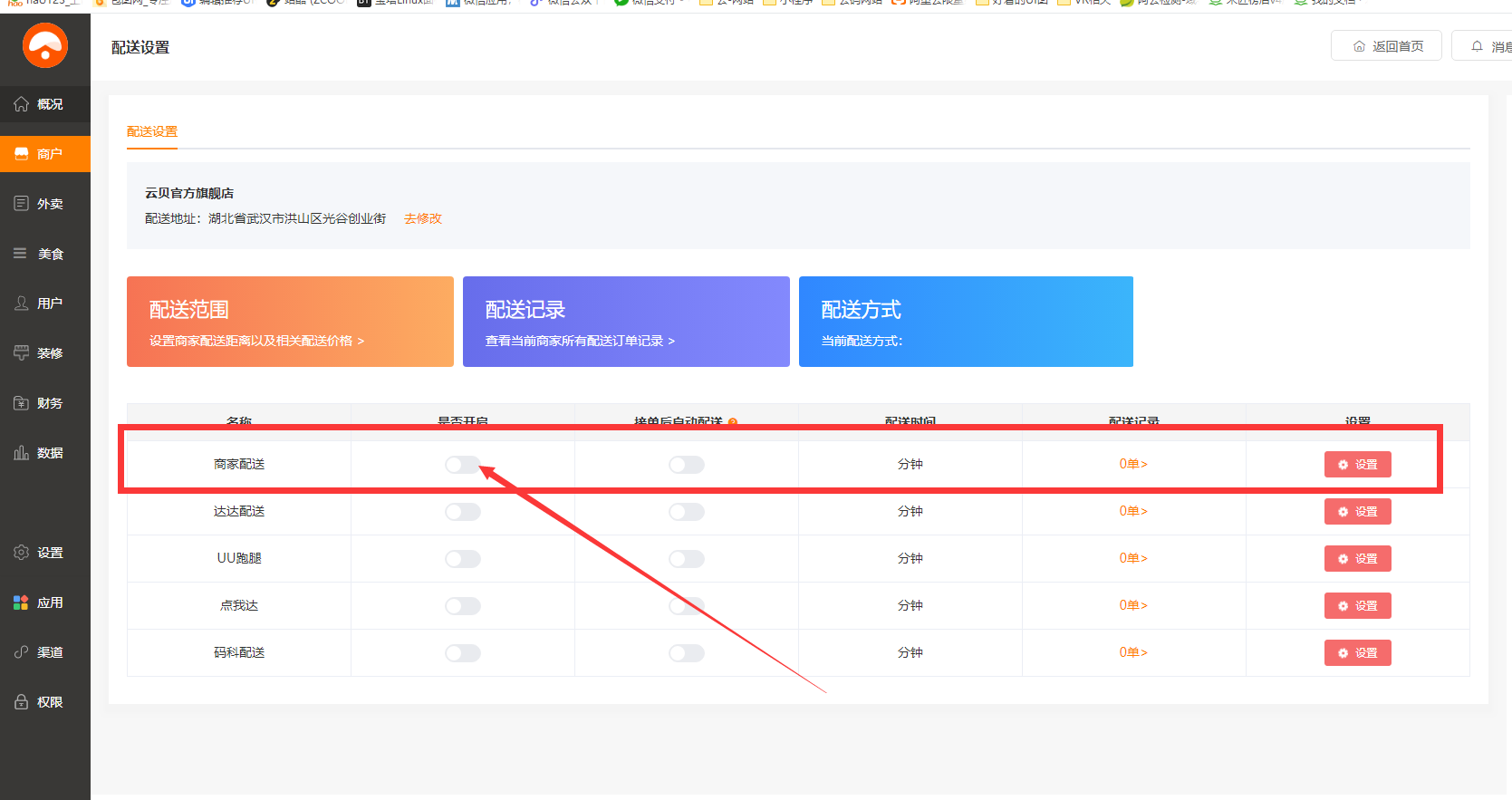Click the 美食 hamburger-lines icon
Viewport: 1512px width, 800px height.
point(20,254)
